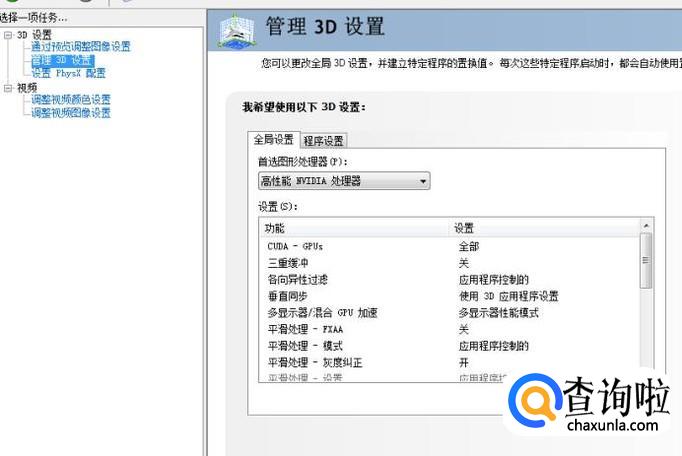Select the 垂直同步 feature row
Image resolution: width=682 pixels, height=456 pixels.
(x=450, y=296)
